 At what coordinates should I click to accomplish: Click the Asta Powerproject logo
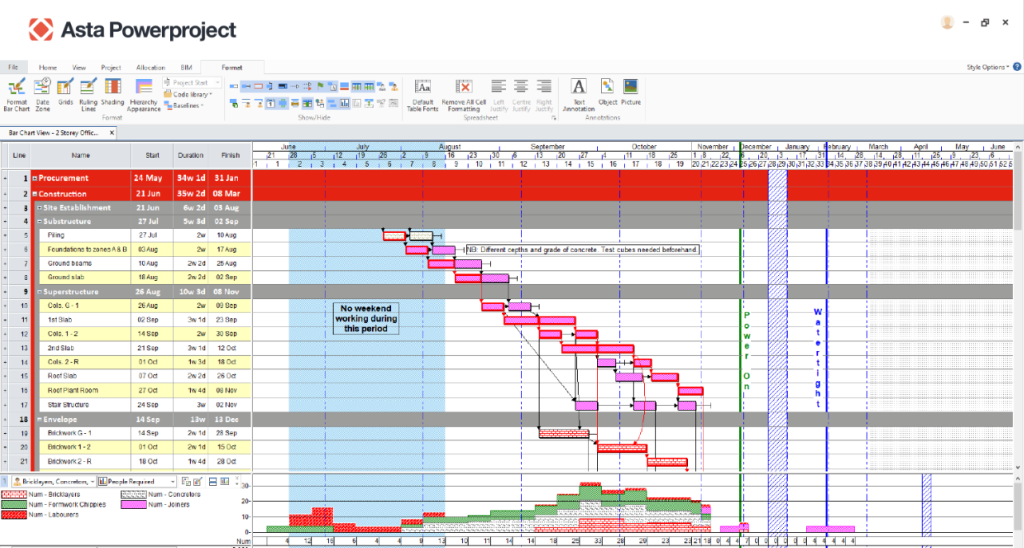pyautogui.click(x=133, y=29)
